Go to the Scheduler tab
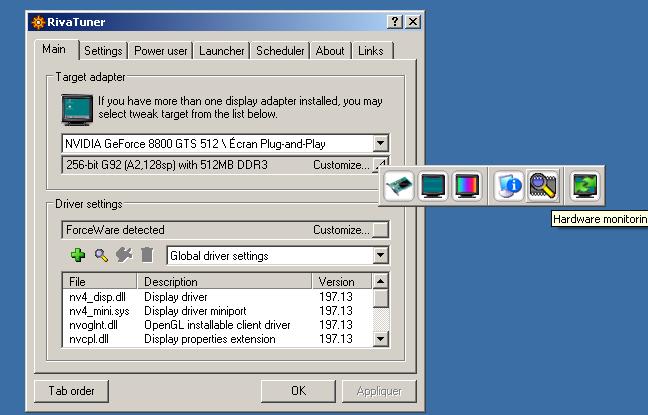Image resolution: width=648 pixels, height=415 pixels. (280, 51)
